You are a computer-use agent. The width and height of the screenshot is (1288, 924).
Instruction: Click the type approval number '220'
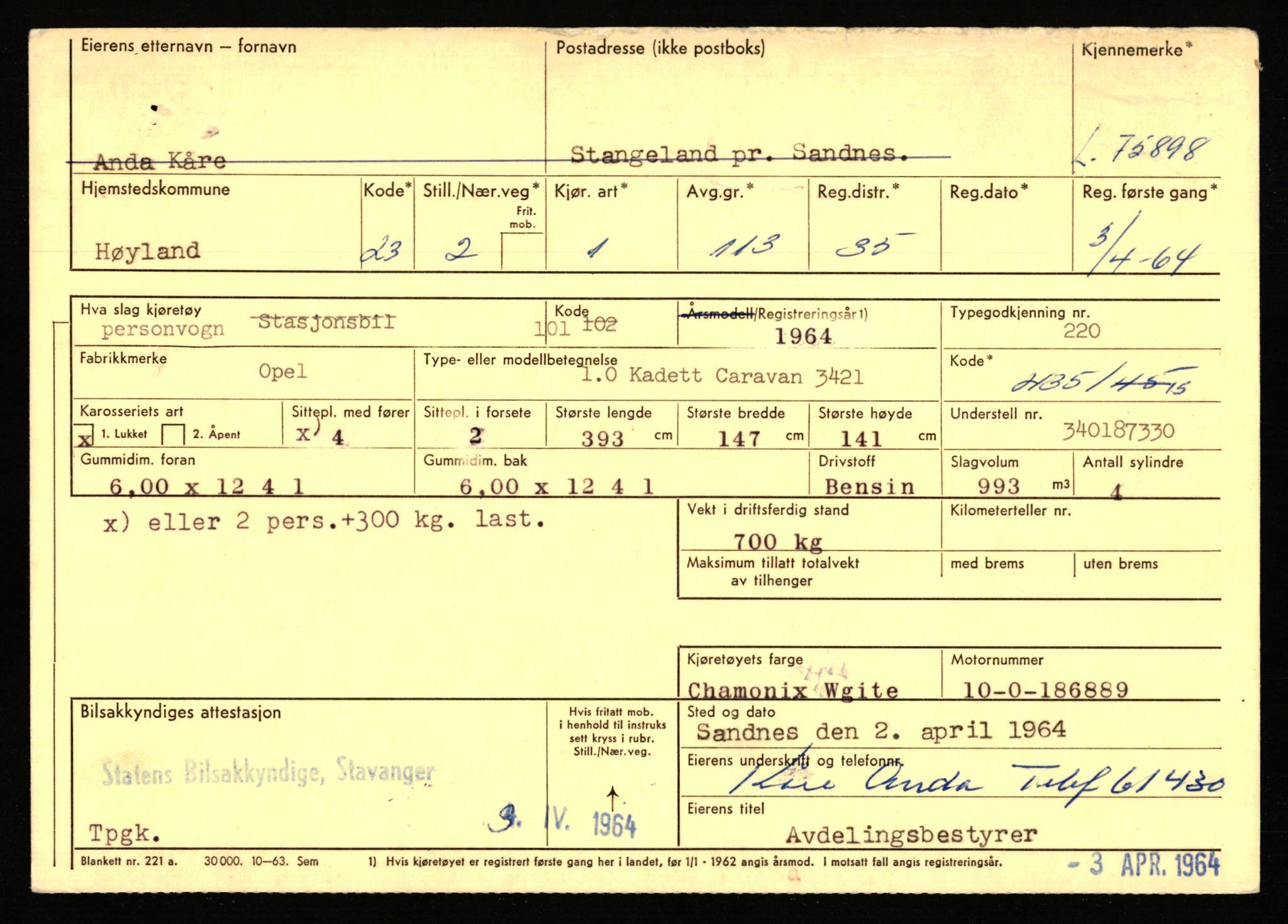point(1082,331)
